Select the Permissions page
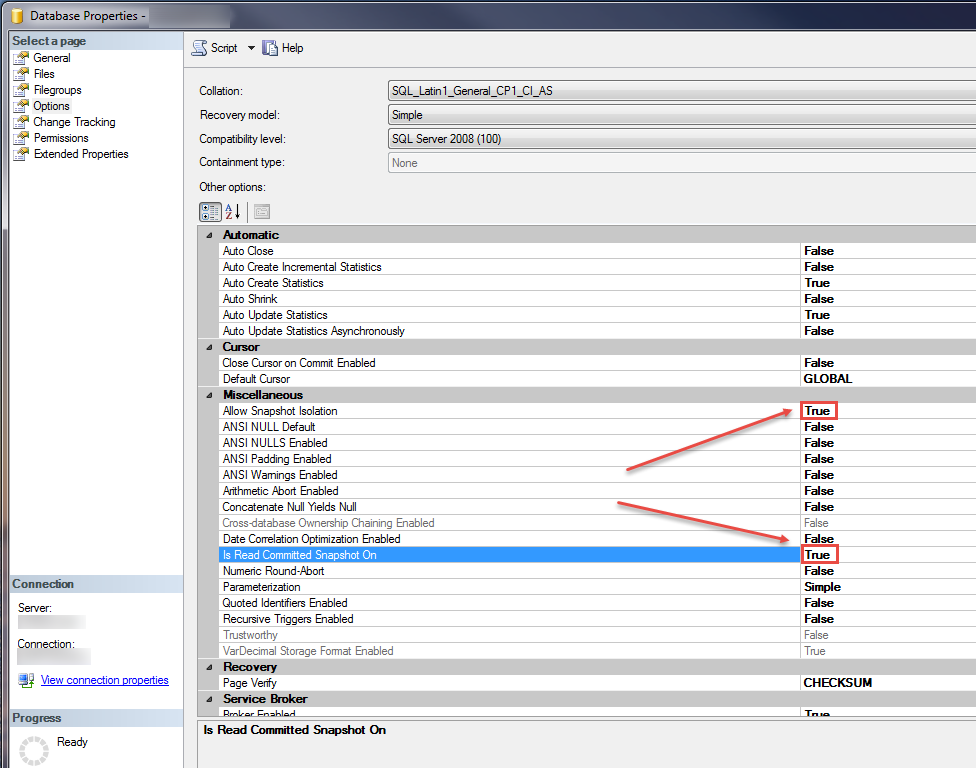976x768 pixels. [61, 138]
